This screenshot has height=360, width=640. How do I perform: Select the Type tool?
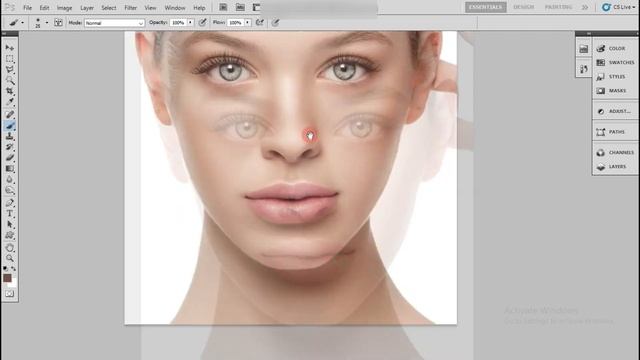10,213
